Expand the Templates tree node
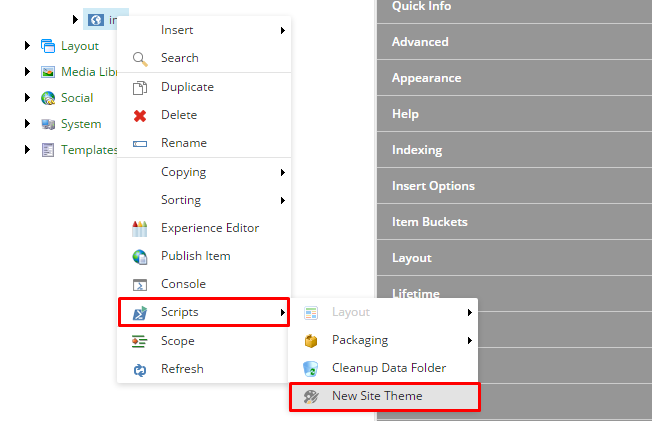Screen dimensions: 652x421 [27, 149]
